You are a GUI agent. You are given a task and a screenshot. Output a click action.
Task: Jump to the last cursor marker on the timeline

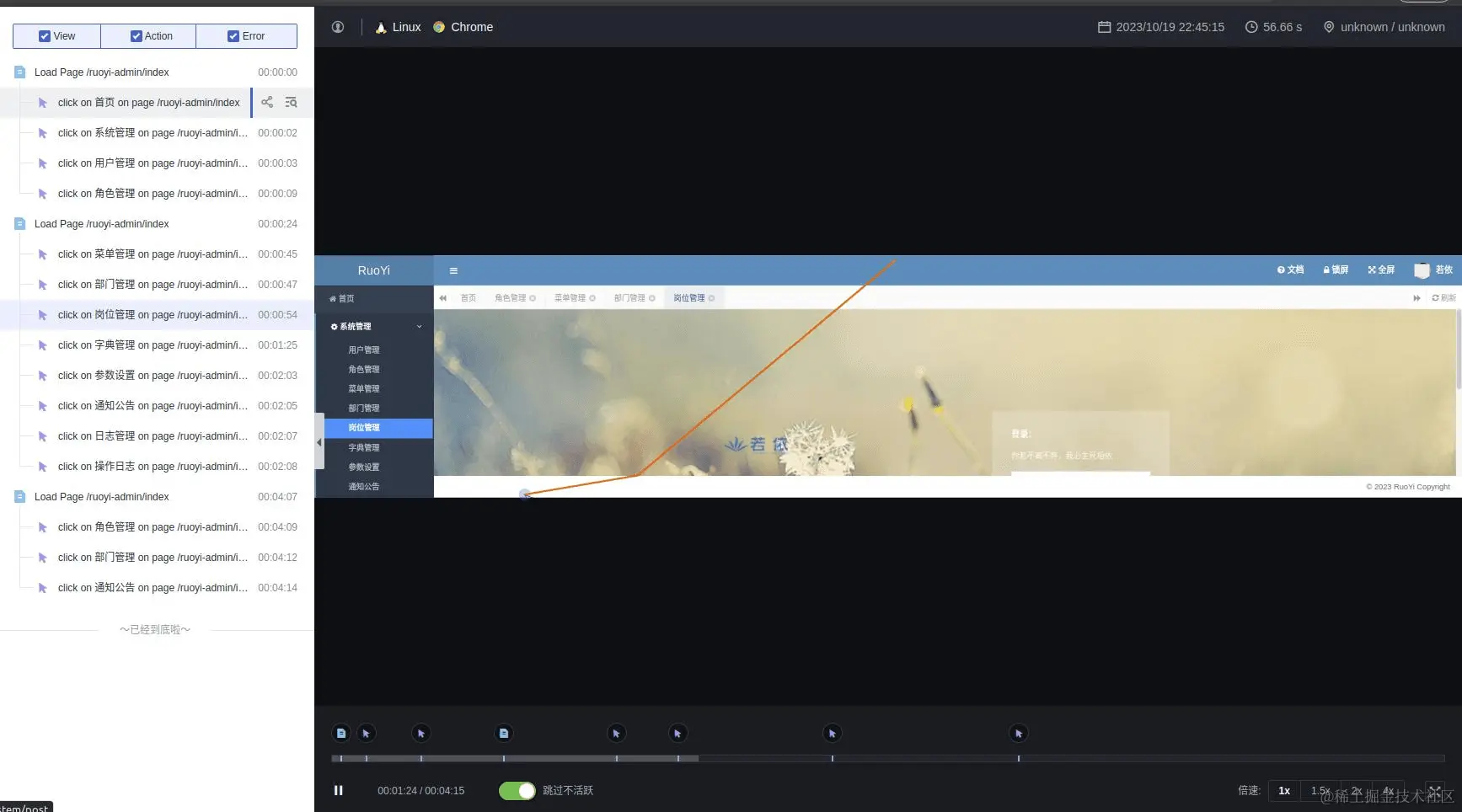coord(1019,734)
